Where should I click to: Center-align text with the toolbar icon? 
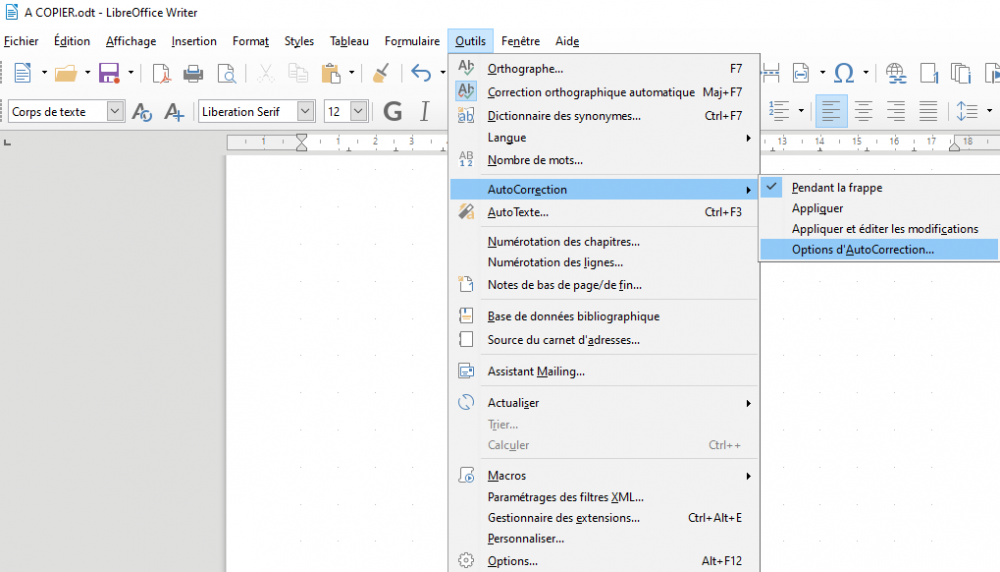(863, 111)
